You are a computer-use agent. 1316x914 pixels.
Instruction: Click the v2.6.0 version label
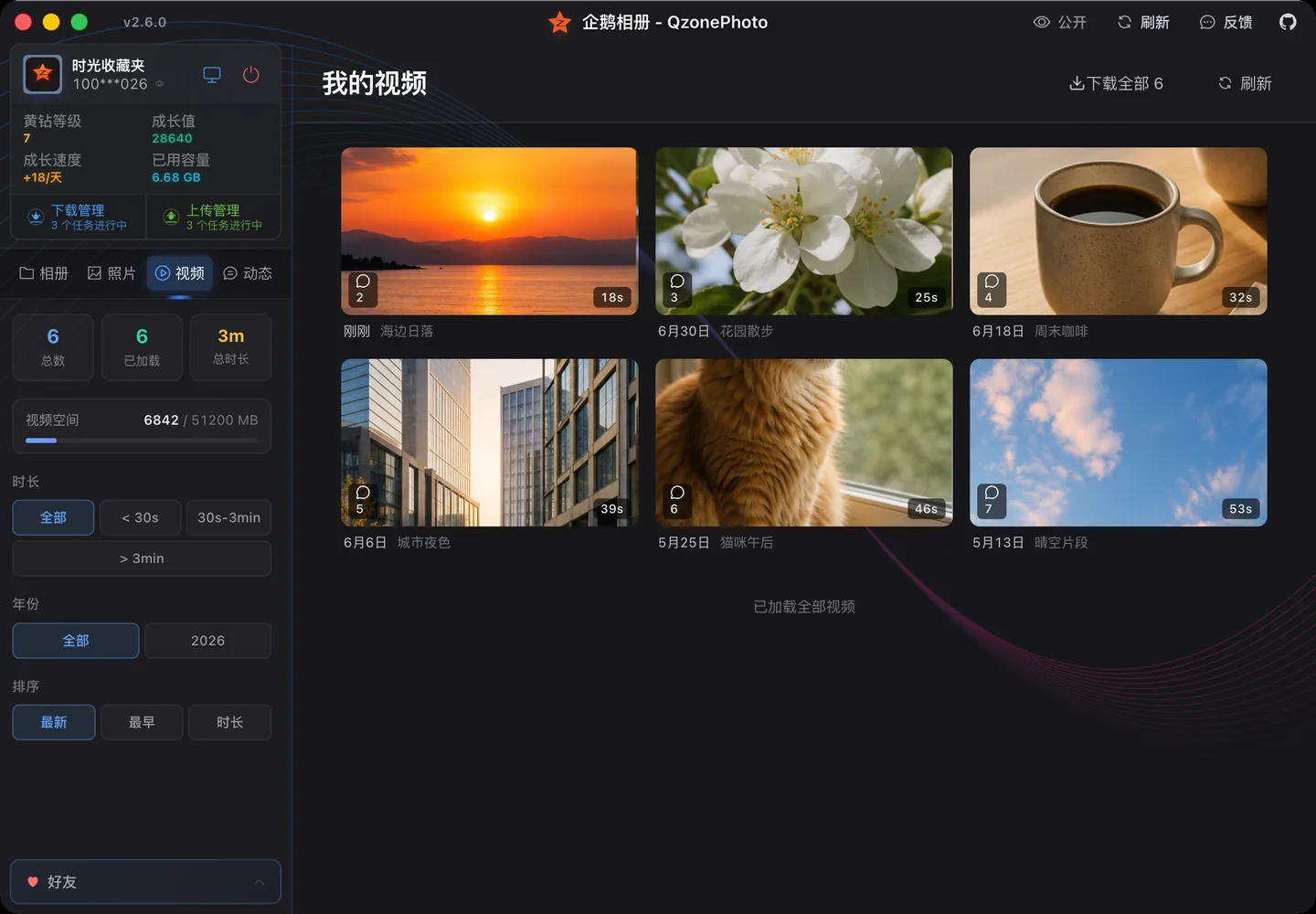(144, 22)
